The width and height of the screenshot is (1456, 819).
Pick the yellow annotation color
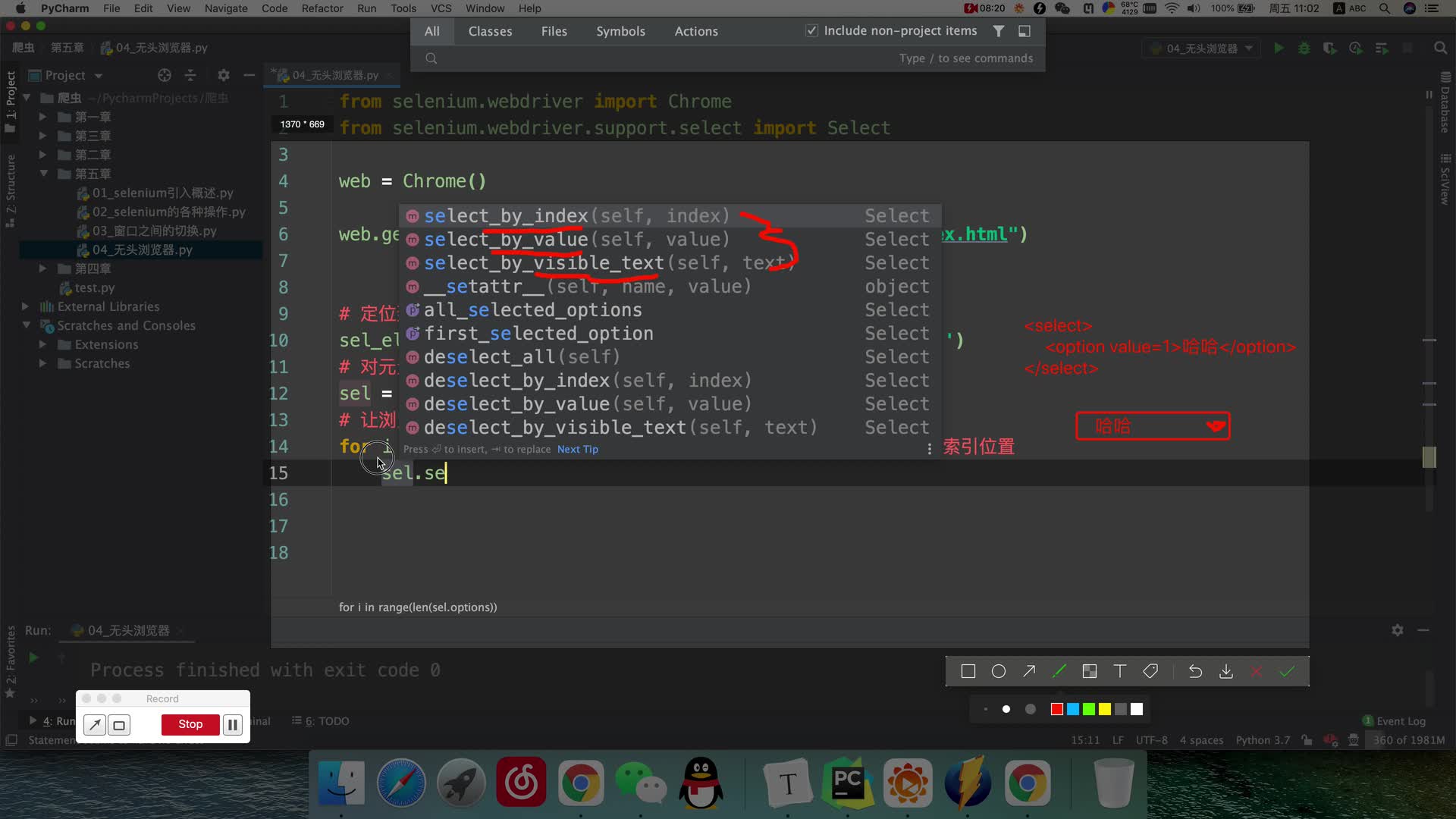click(1105, 709)
